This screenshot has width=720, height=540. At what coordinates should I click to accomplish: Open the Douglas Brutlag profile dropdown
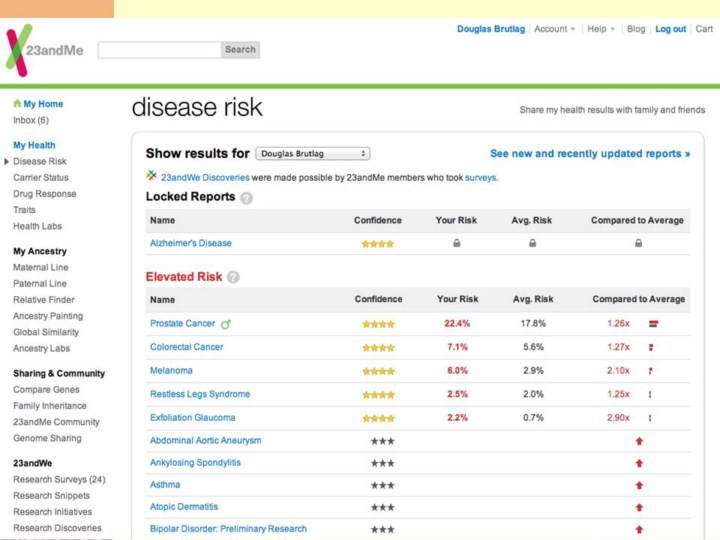(313, 154)
